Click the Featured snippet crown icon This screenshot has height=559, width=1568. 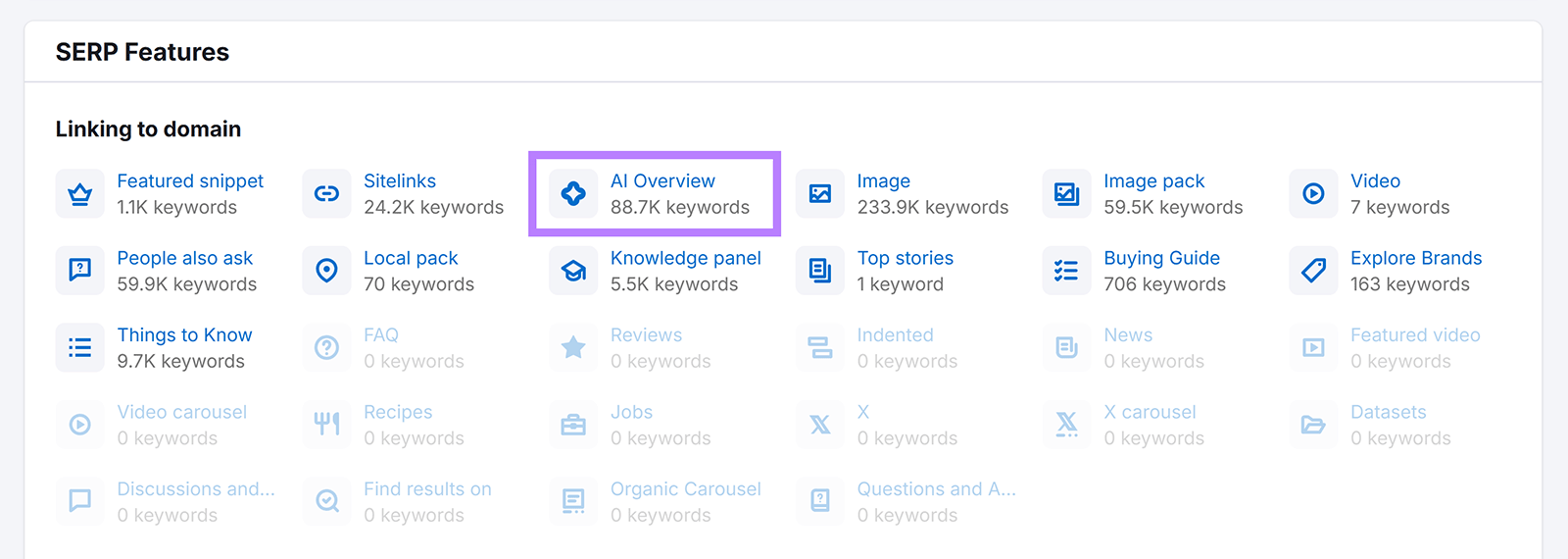(x=80, y=194)
